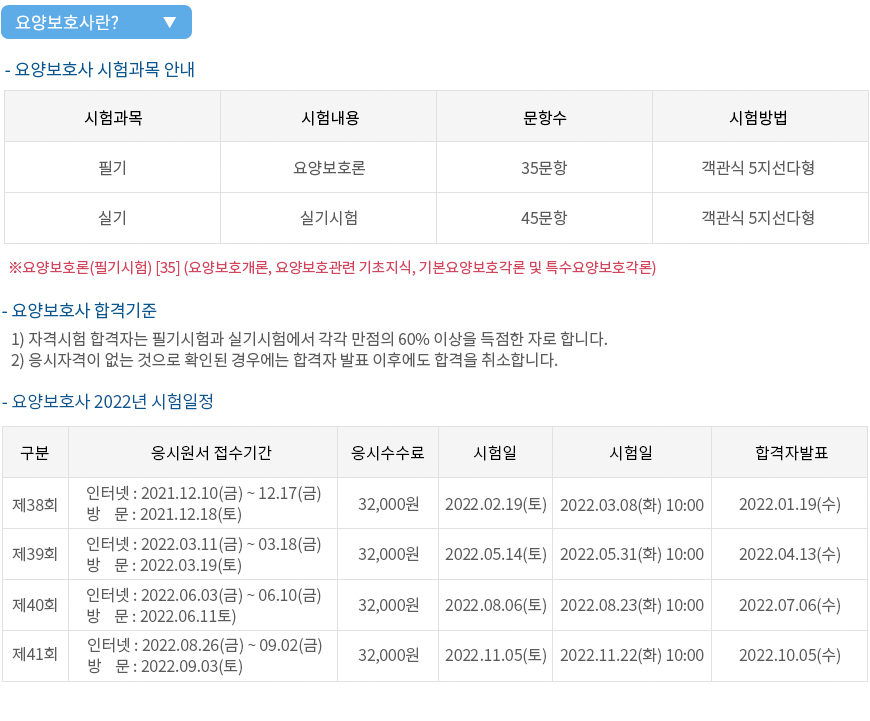Click the 제41회 row label
This screenshot has height=721, width=870.
pyautogui.click(x=35, y=655)
